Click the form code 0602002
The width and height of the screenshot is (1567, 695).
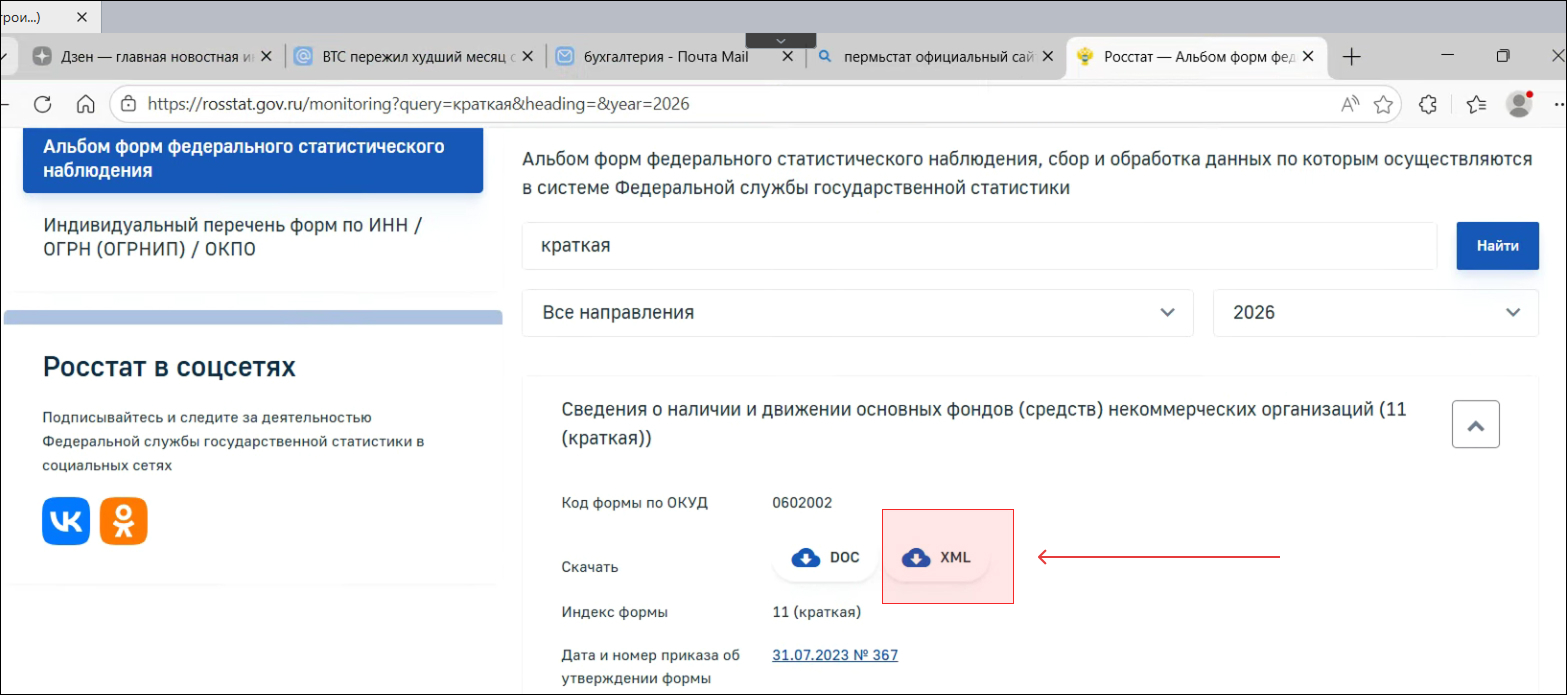click(802, 503)
